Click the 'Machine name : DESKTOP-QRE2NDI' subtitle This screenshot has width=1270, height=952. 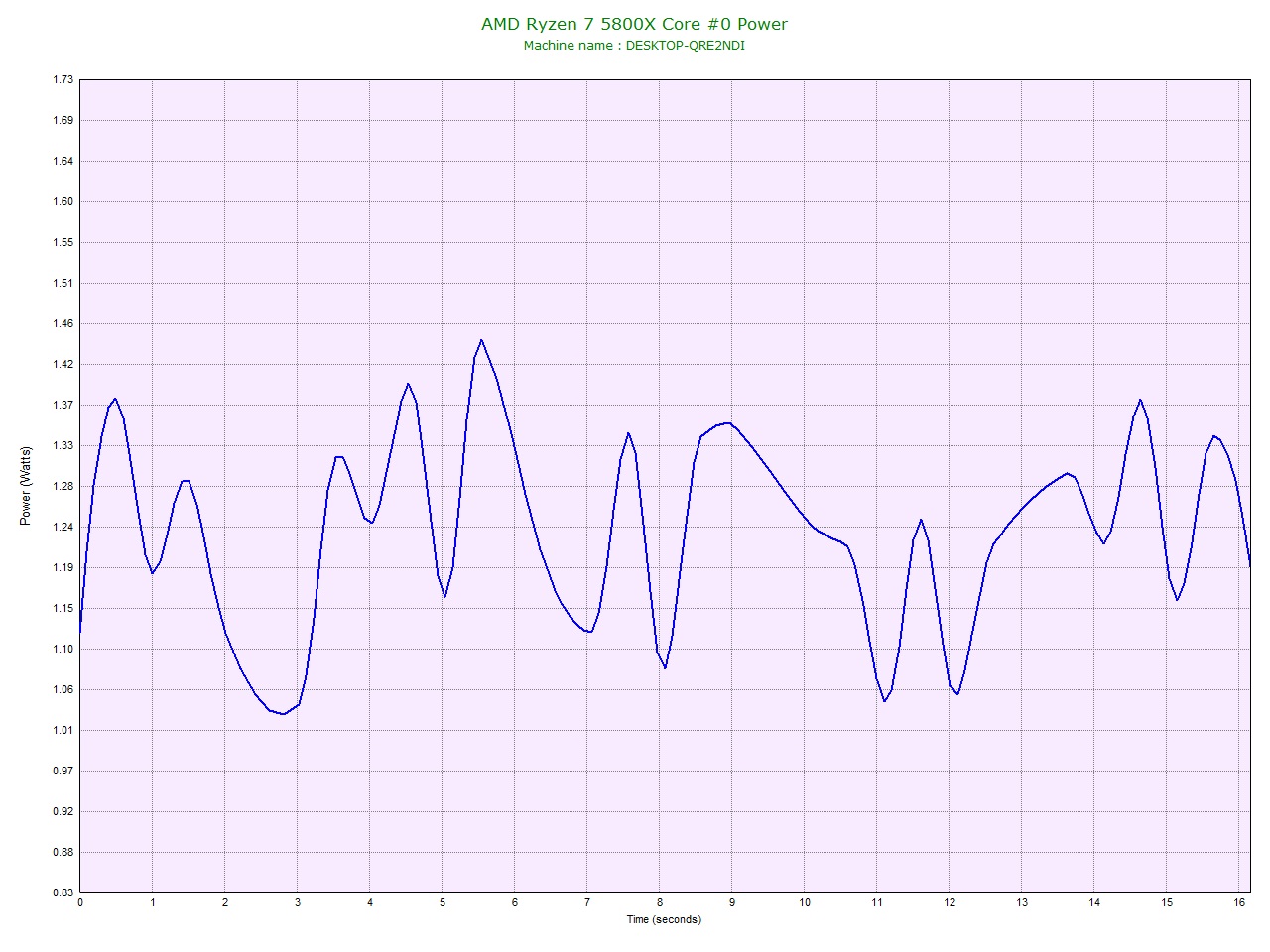pos(634,46)
